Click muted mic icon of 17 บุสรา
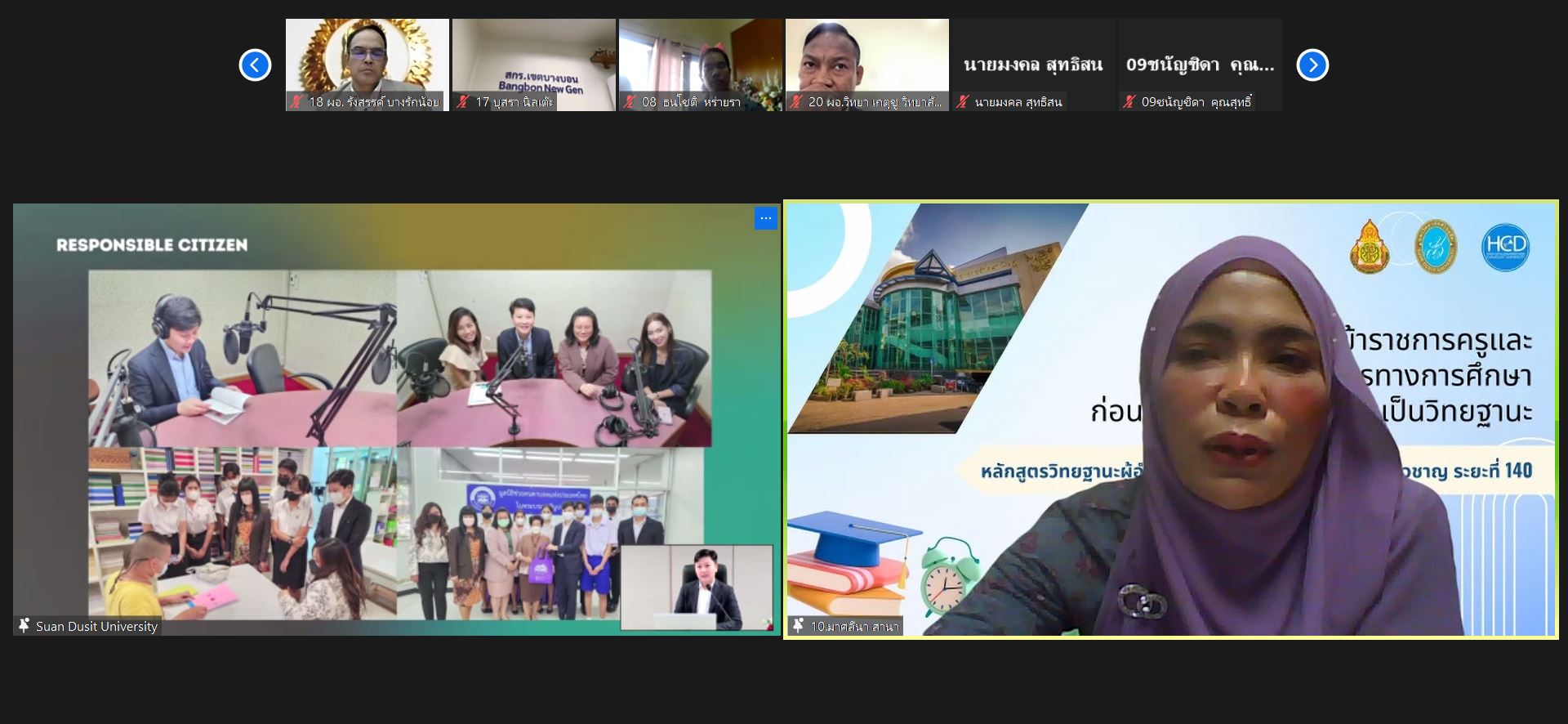The image size is (1568, 724). point(463,102)
